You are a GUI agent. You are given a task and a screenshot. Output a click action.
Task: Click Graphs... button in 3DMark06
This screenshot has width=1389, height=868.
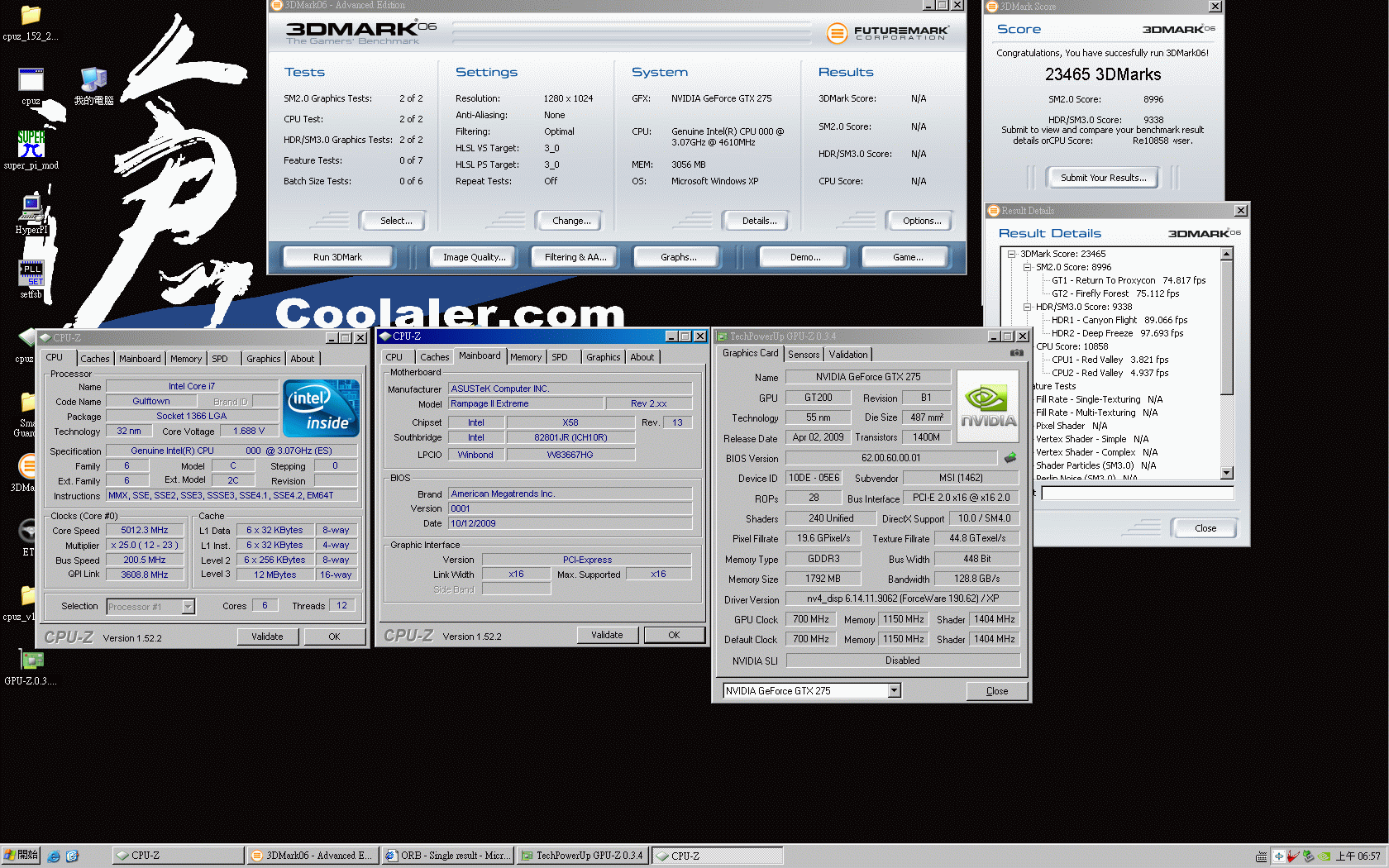pyautogui.click(x=678, y=257)
